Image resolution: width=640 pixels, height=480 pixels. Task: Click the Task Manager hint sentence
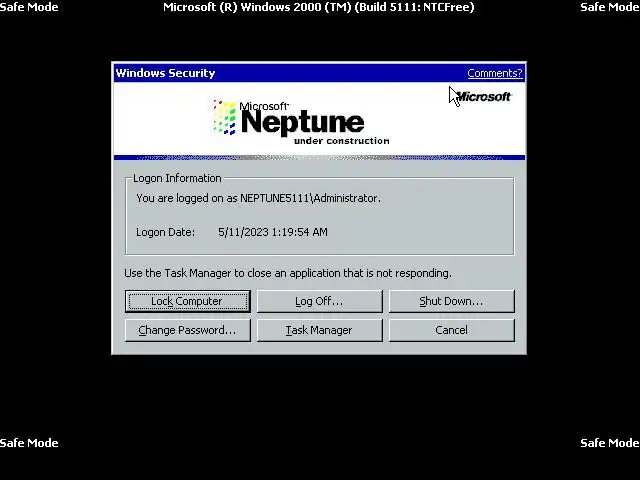pos(288,273)
